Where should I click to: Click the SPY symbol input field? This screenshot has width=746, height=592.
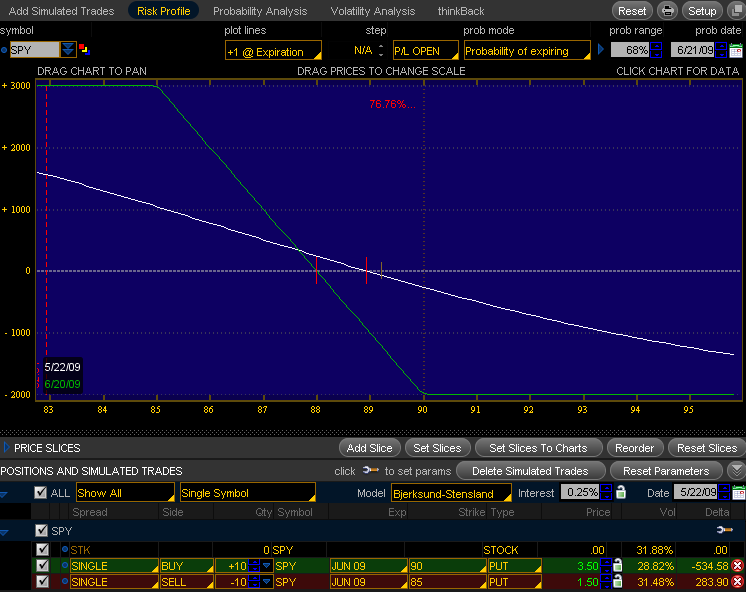[34, 50]
